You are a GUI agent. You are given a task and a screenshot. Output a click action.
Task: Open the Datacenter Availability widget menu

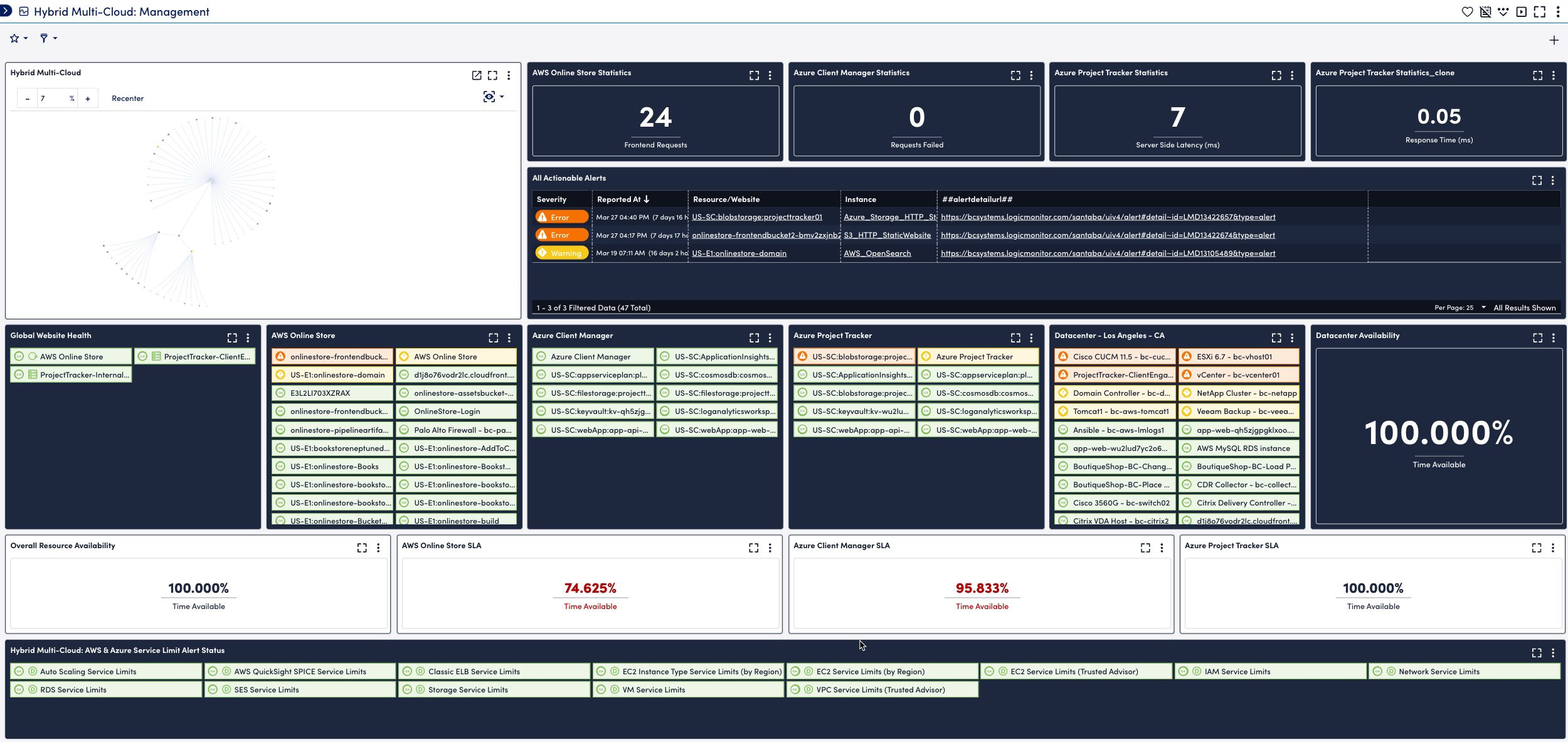click(x=1554, y=337)
